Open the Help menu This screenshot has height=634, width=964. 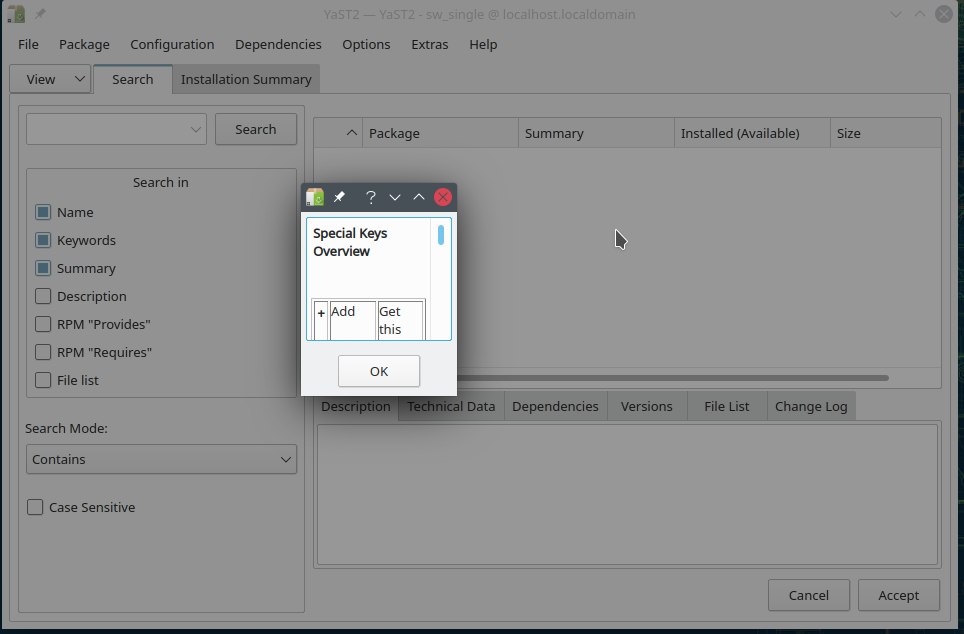click(x=483, y=44)
